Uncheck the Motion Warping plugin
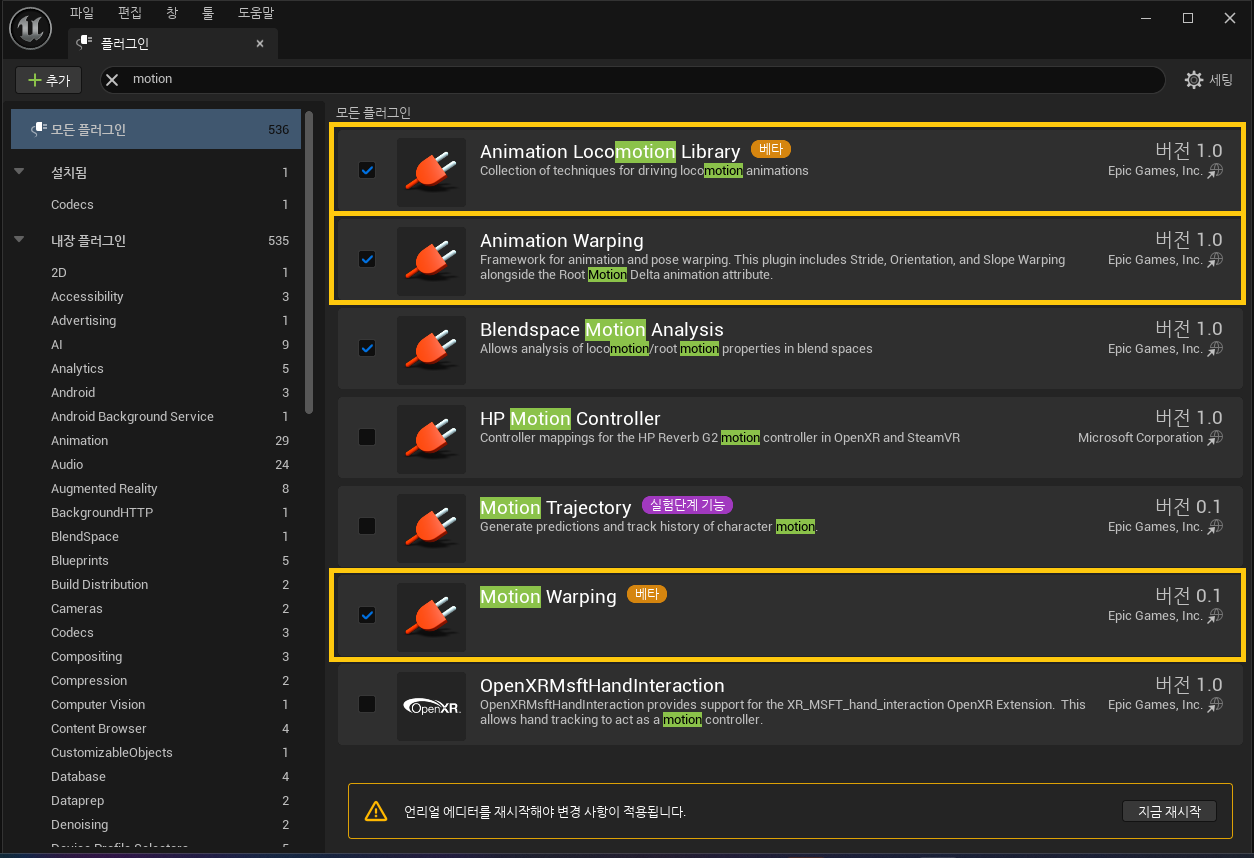 coord(367,615)
